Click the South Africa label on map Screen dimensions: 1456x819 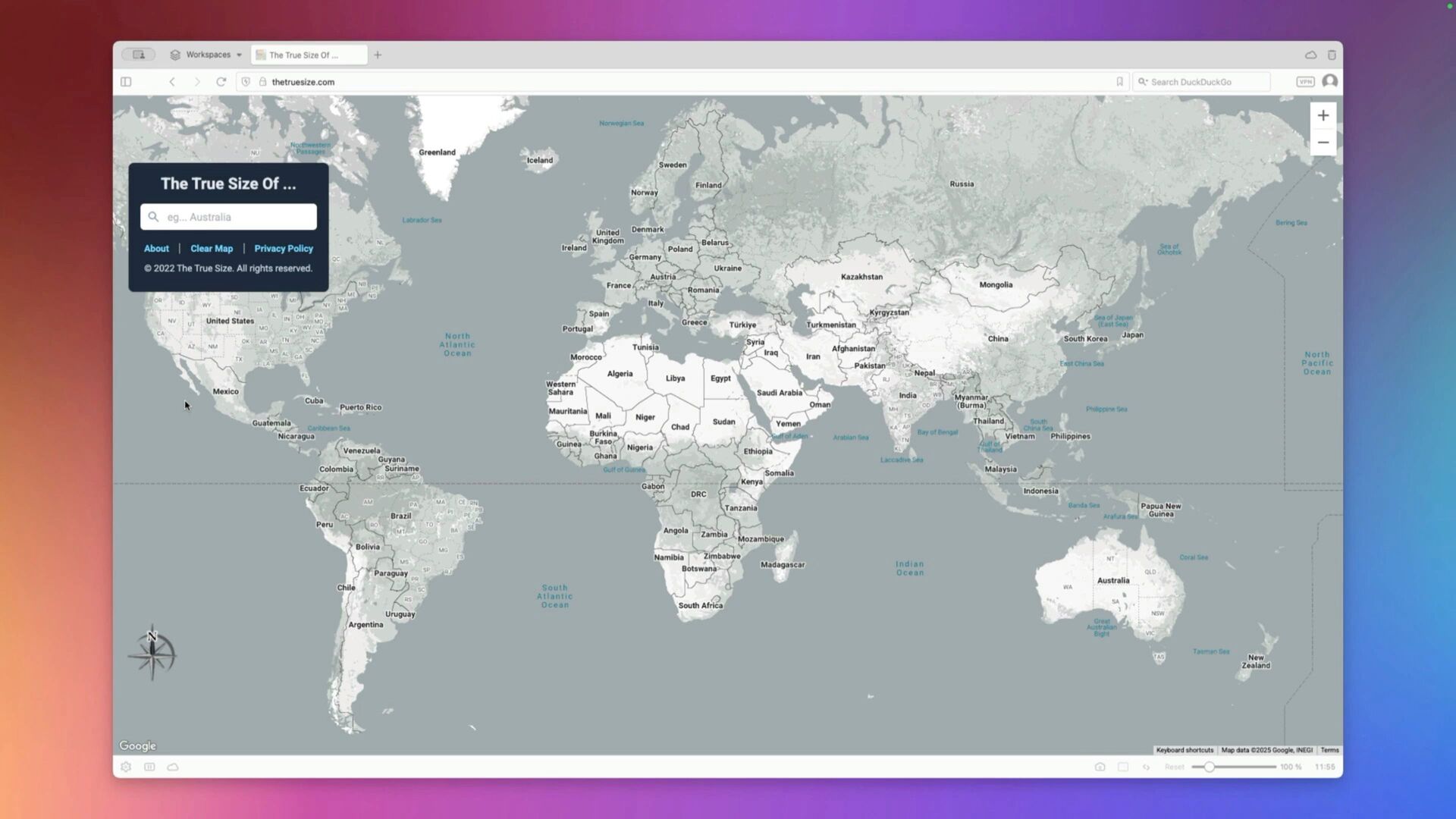click(x=700, y=606)
